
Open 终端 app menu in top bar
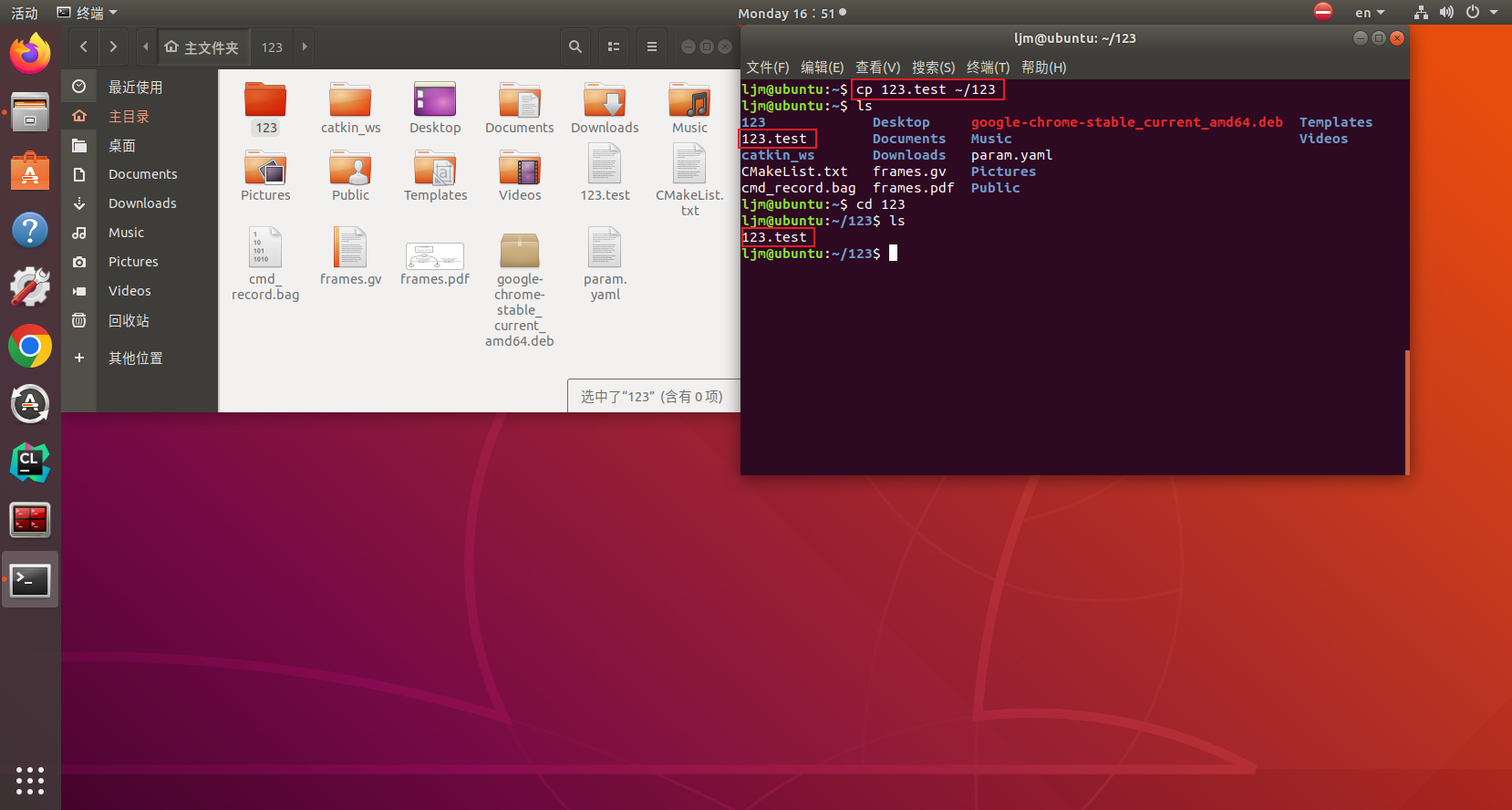coord(88,13)
